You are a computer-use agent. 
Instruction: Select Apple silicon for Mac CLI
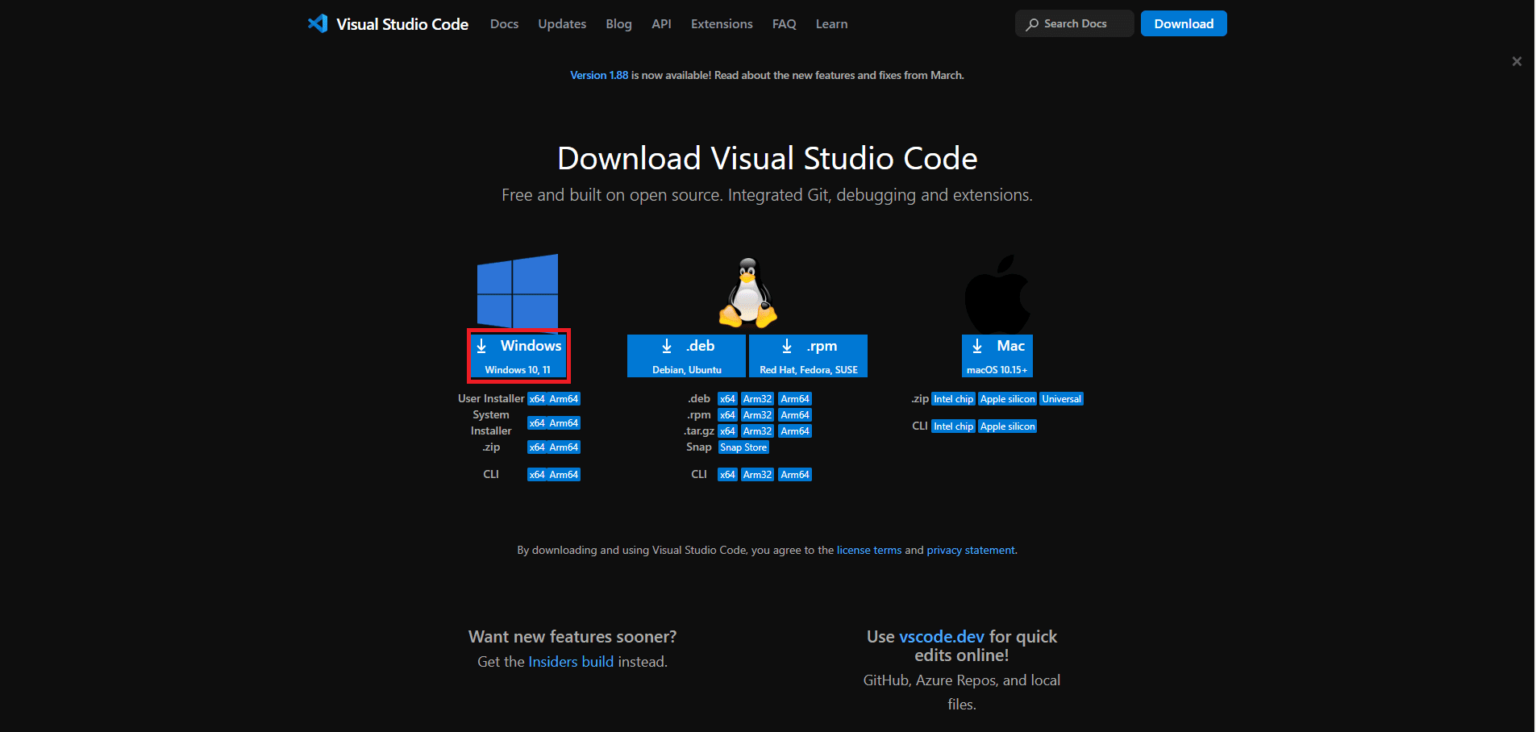pos(1007,426)
